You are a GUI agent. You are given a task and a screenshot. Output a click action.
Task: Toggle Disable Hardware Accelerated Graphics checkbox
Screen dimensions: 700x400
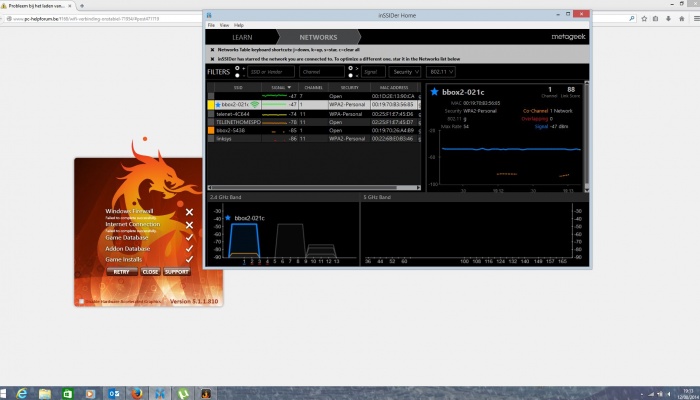click(x=81, y=301)
